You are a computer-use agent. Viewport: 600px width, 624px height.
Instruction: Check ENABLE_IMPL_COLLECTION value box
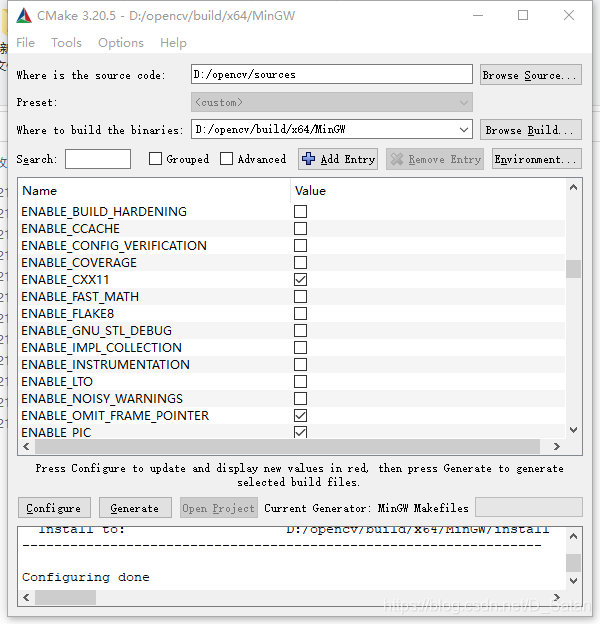point(300,347)
